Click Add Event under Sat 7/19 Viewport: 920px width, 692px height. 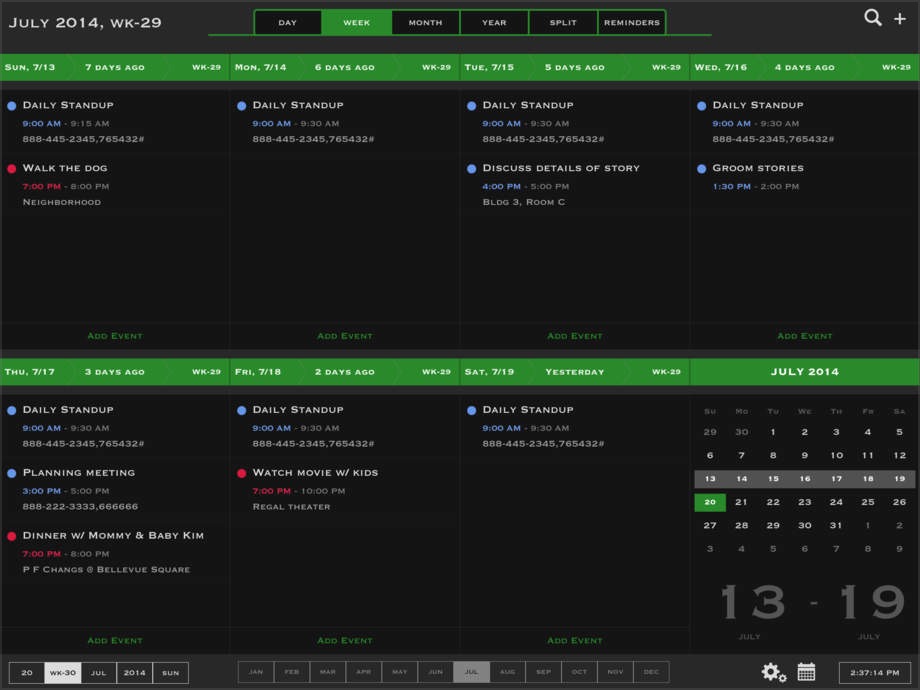pos(574,640)
